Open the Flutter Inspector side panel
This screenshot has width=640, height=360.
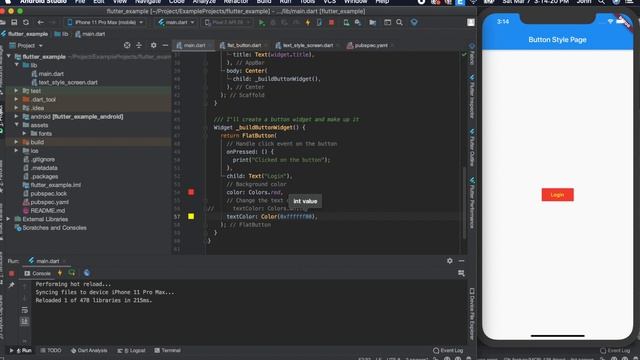[472, 96]
